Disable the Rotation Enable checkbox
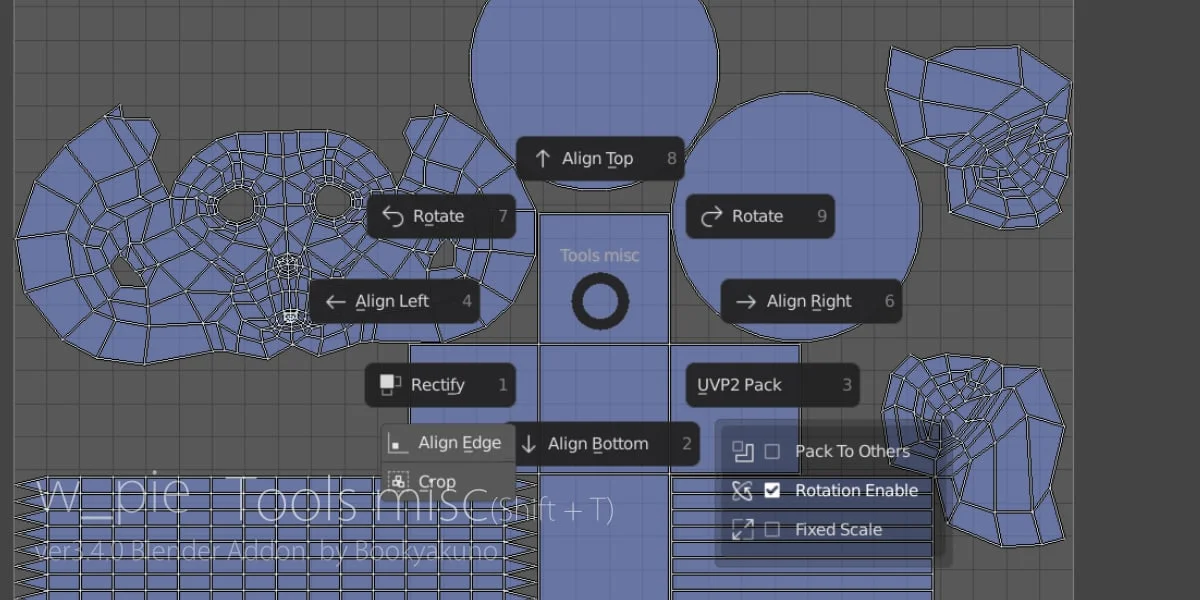Viewport: 1200px width, 600px height. click(772, 490)
